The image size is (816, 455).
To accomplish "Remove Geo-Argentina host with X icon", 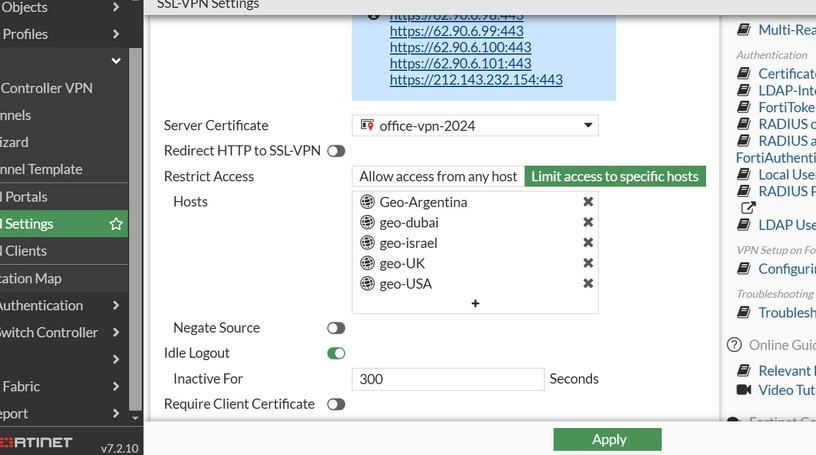I will coord(588,202).
